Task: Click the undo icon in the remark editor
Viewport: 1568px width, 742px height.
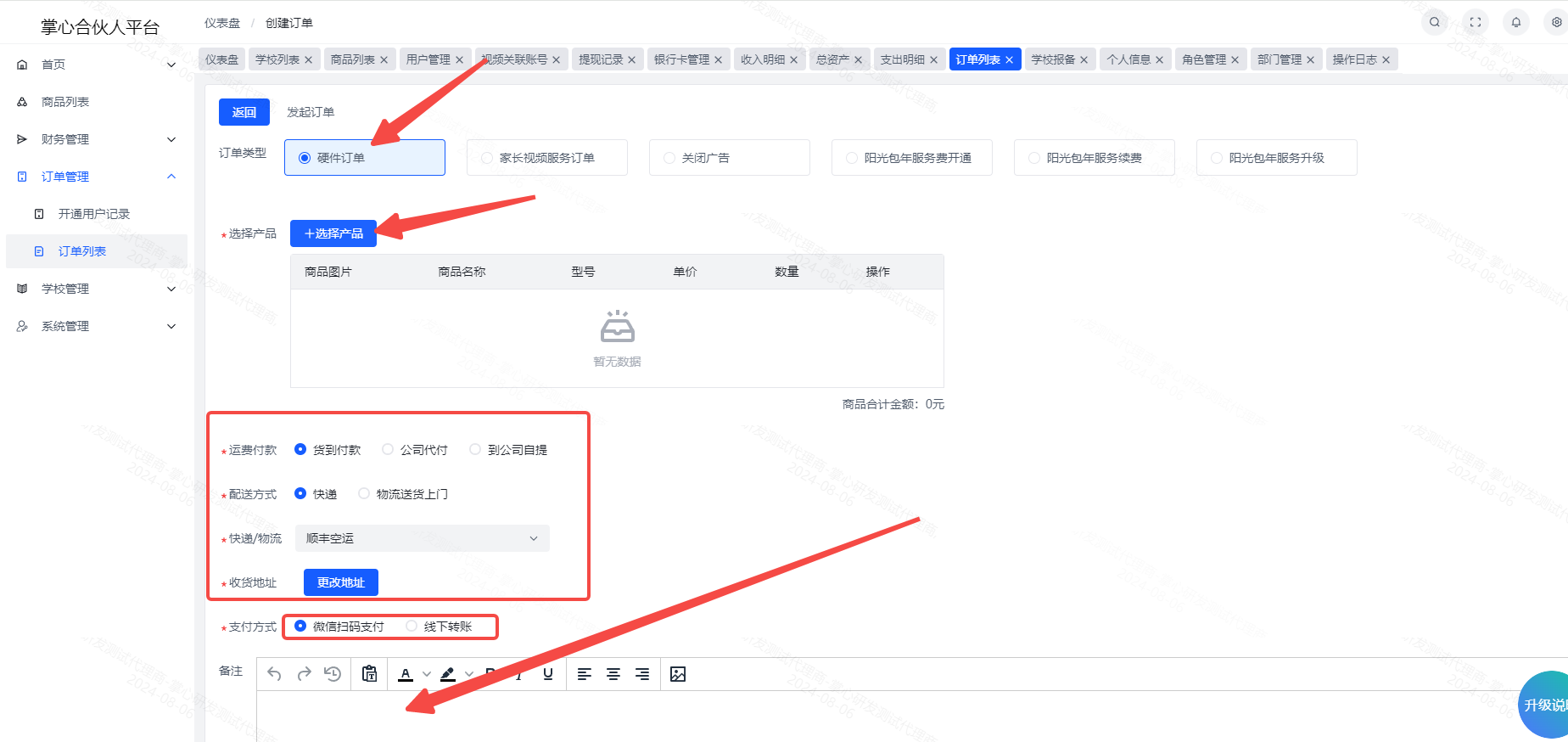Action: (274, 674)
